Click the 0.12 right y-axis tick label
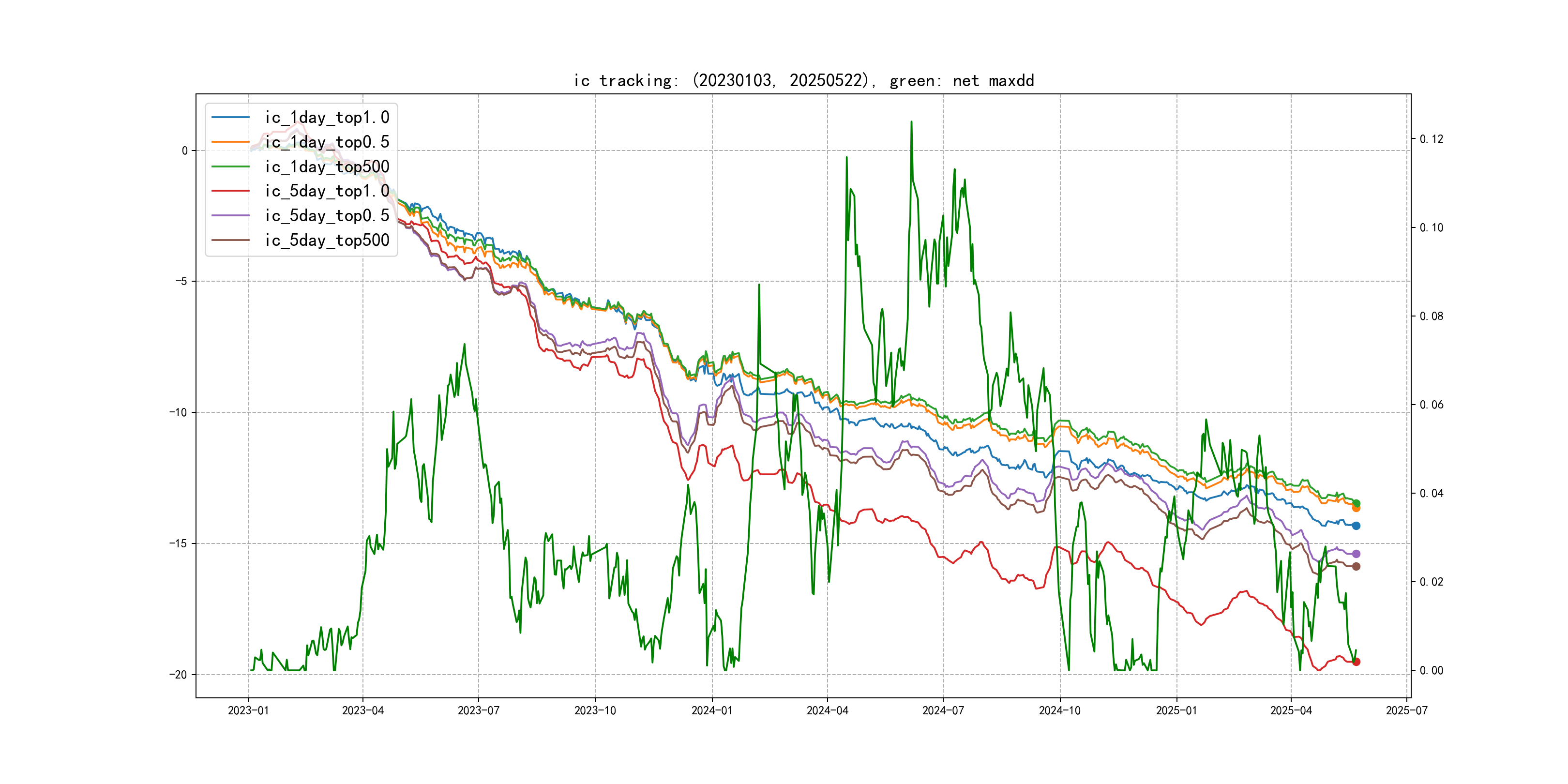The width and height of the screenshot is (1568, 784). [1431, 139]
